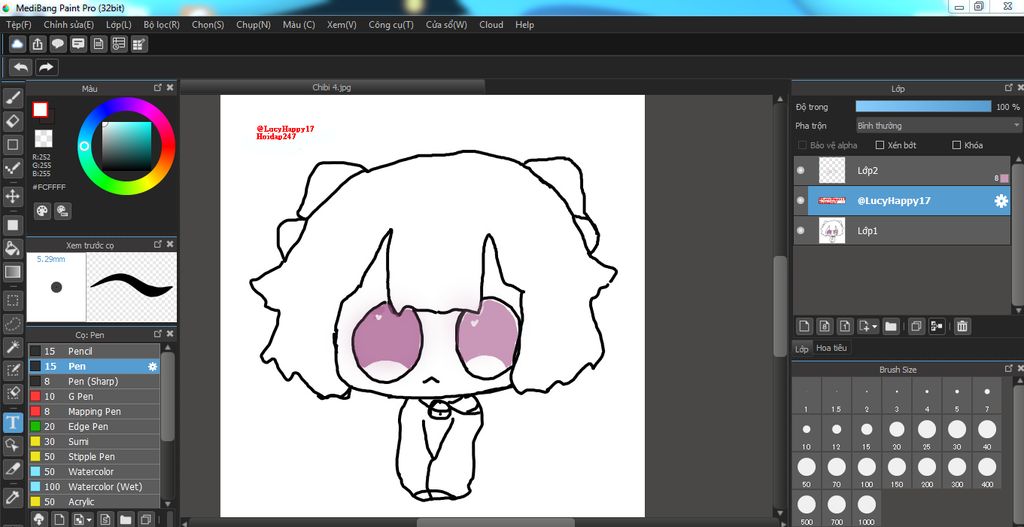Click the Undo arrow
Screen dimensions: 1024x527
[21, 67]
